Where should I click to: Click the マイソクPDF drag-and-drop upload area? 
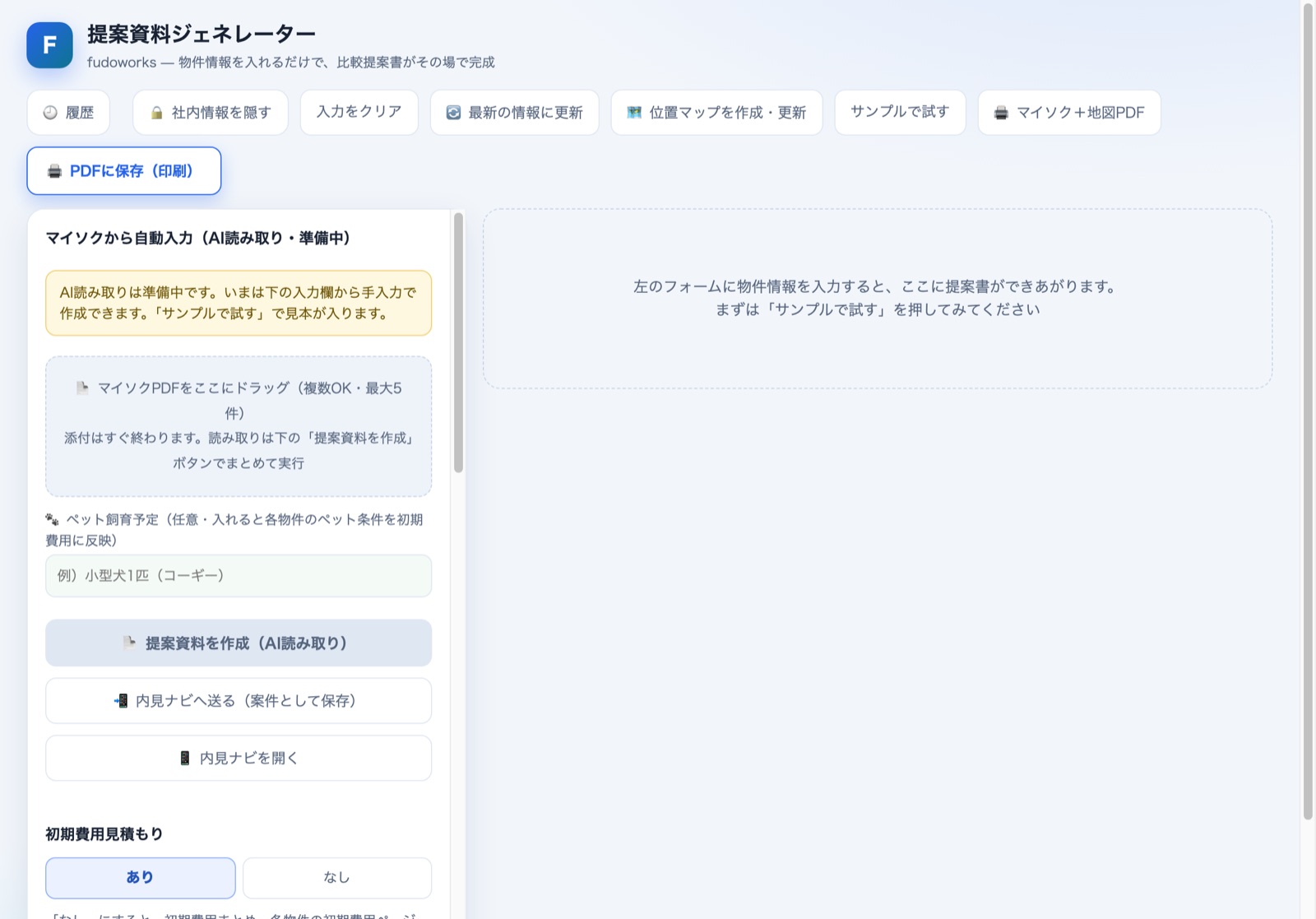pyautogui.click(x=239, y=426)
